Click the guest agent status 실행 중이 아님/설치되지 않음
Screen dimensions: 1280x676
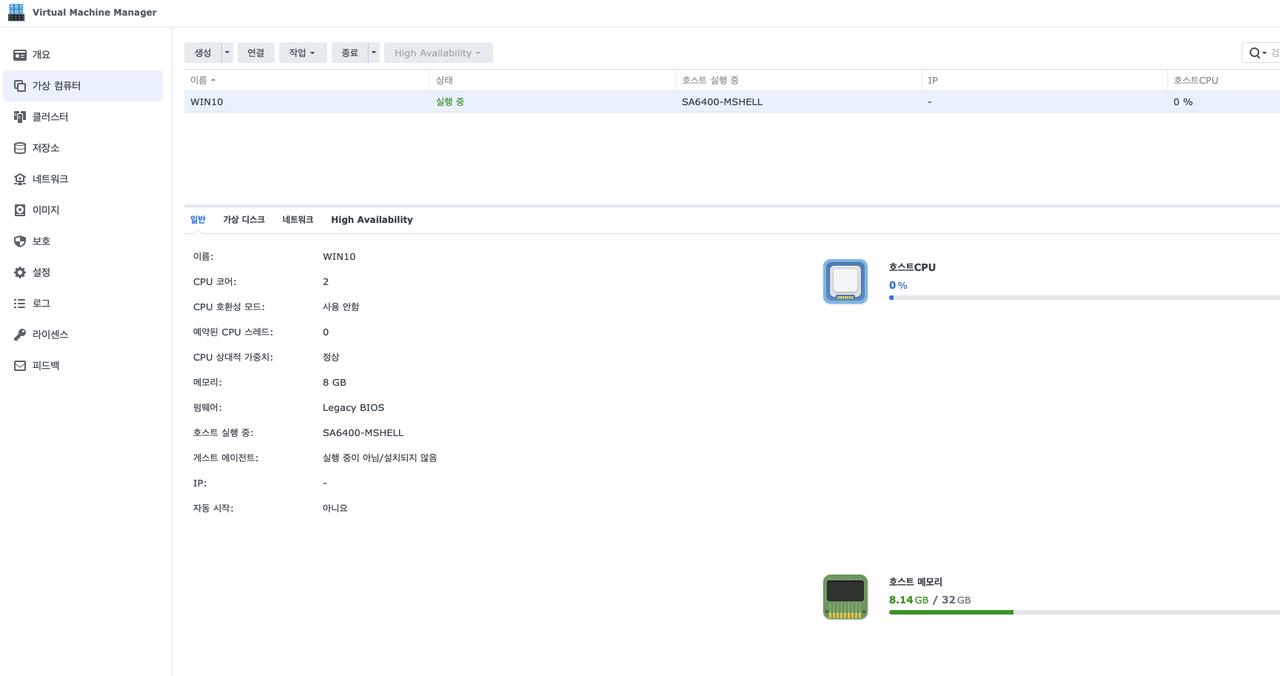pos(380,458)
